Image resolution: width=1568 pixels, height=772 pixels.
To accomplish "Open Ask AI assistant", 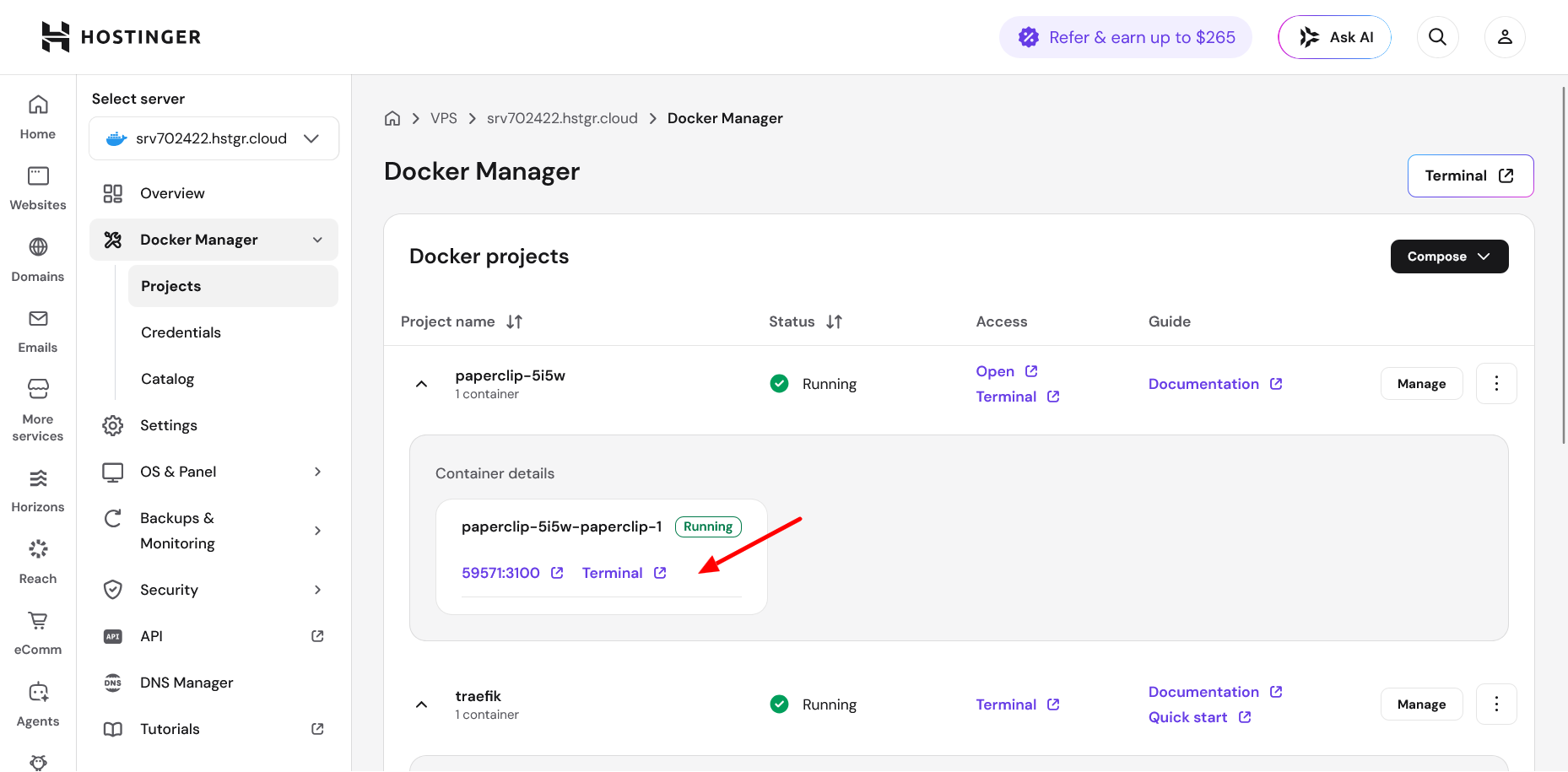I will pyautogui.click(x=1335, y=37).
